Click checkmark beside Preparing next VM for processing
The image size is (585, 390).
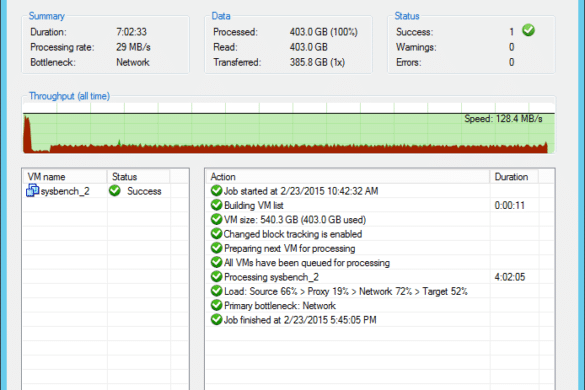click(x=216, y=248)
